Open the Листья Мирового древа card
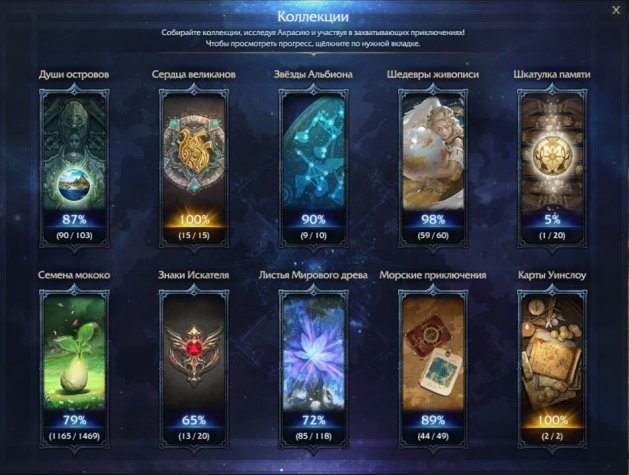Screen dimensions: 629x475 [313, 369]
